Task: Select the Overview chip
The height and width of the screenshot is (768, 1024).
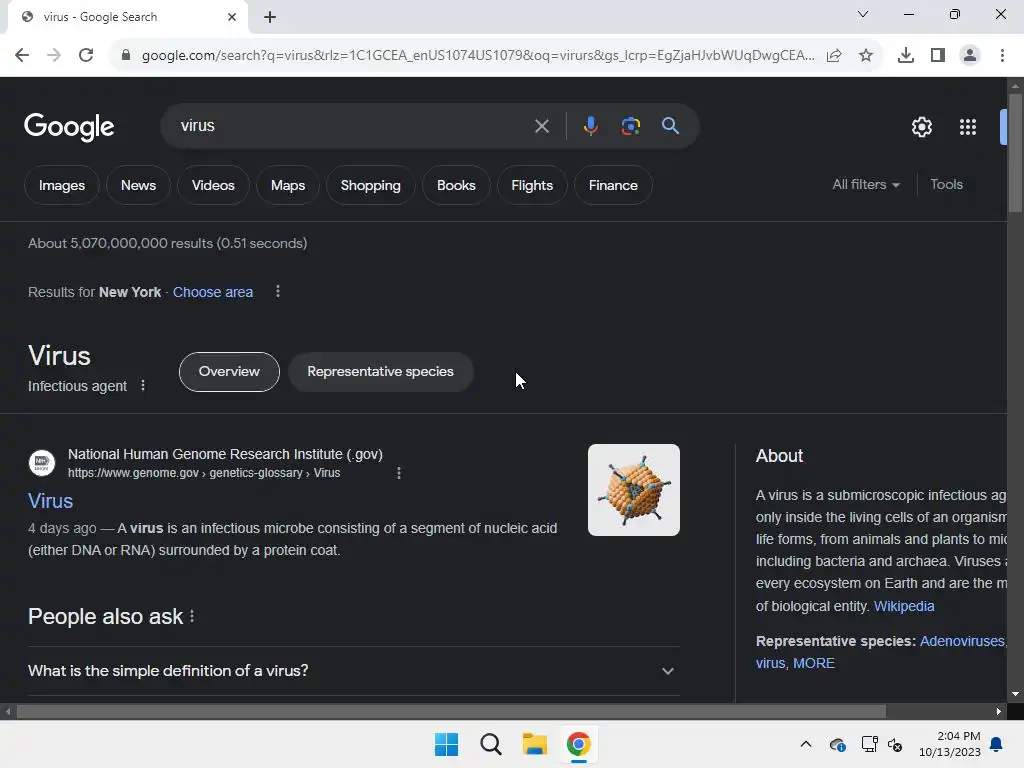Action: 229,372
